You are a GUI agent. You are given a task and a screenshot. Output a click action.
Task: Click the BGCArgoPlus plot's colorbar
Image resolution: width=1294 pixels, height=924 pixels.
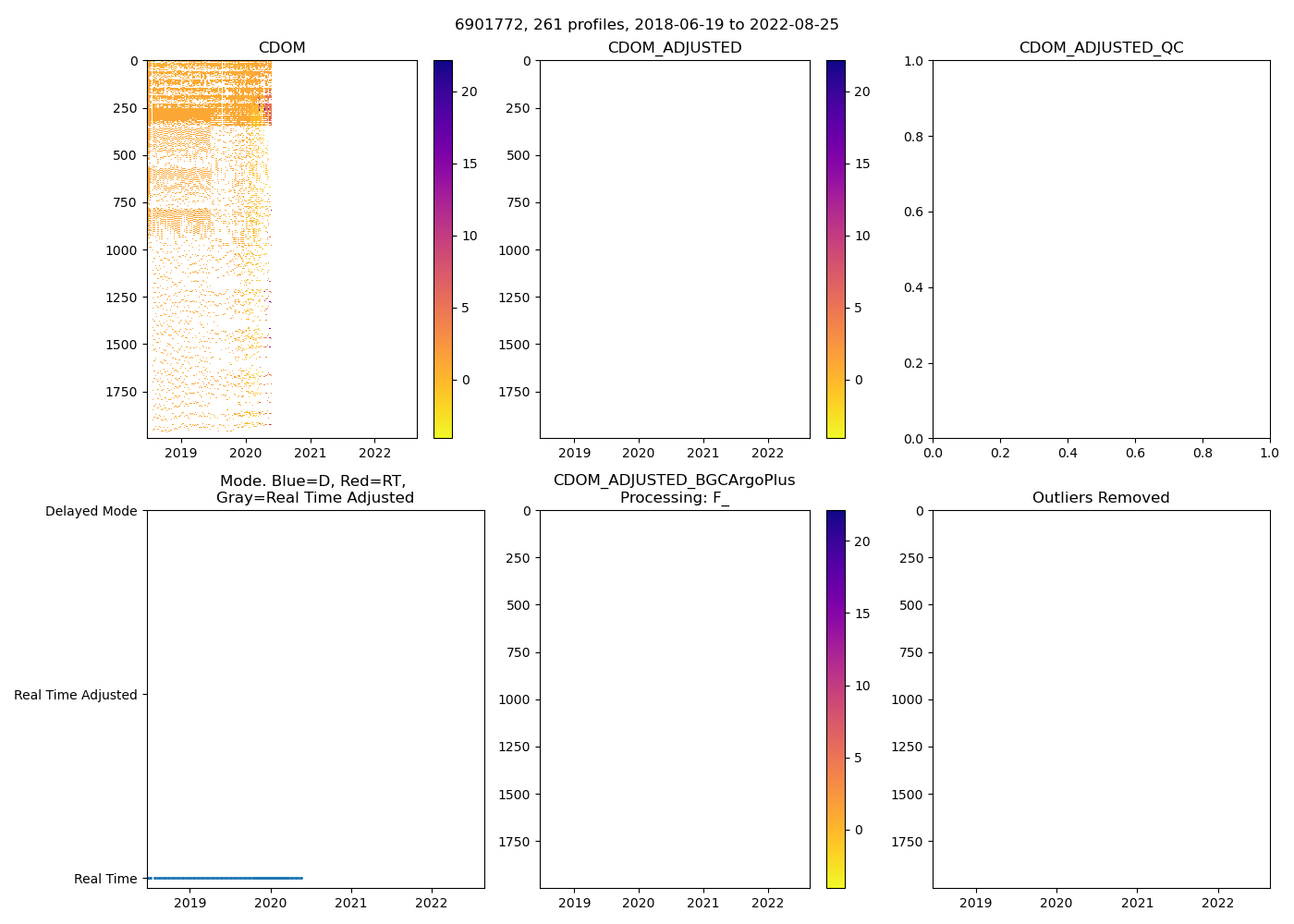(836, 699)
